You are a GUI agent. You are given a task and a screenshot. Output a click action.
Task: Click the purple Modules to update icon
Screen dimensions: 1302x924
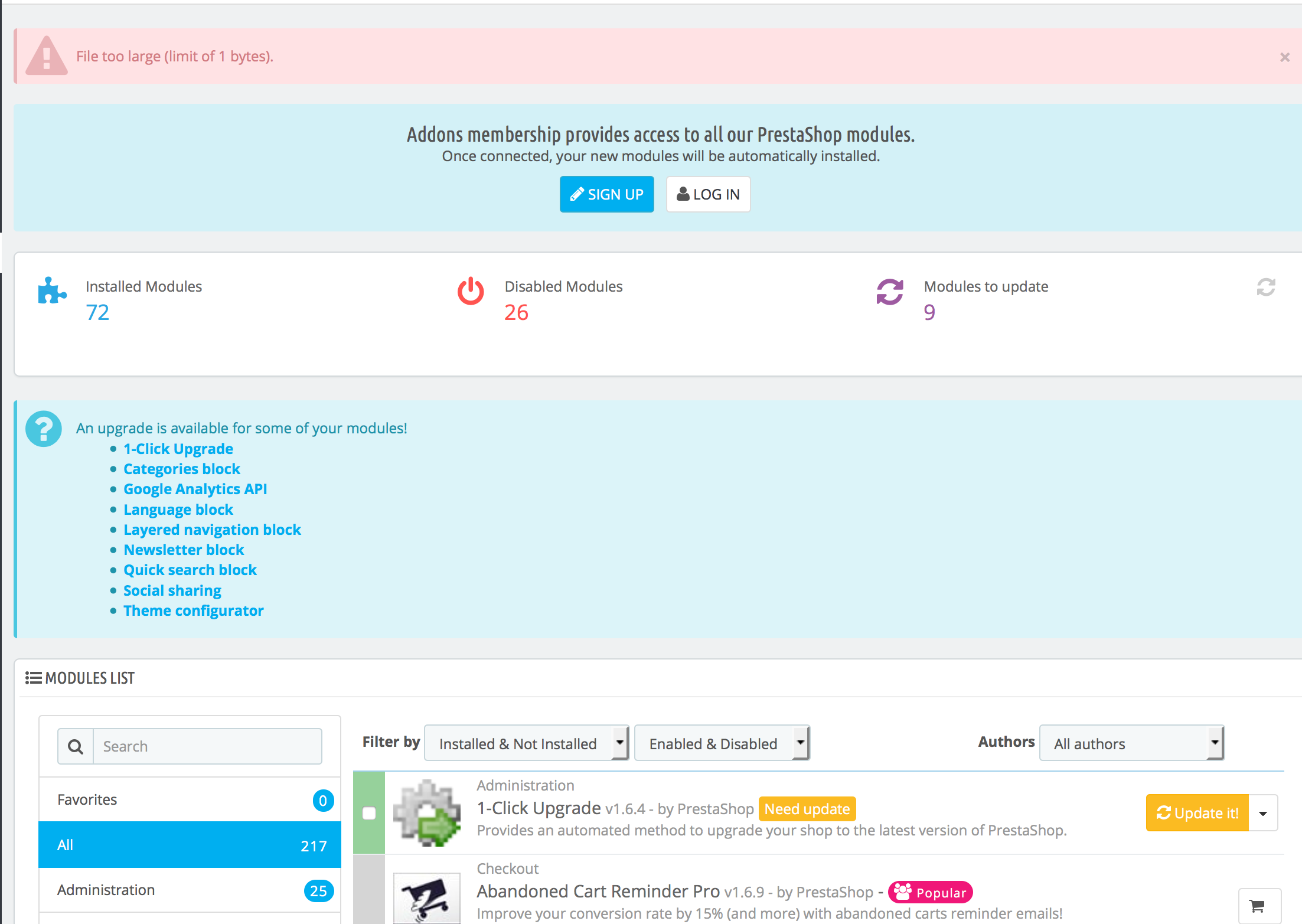point(889,291)
